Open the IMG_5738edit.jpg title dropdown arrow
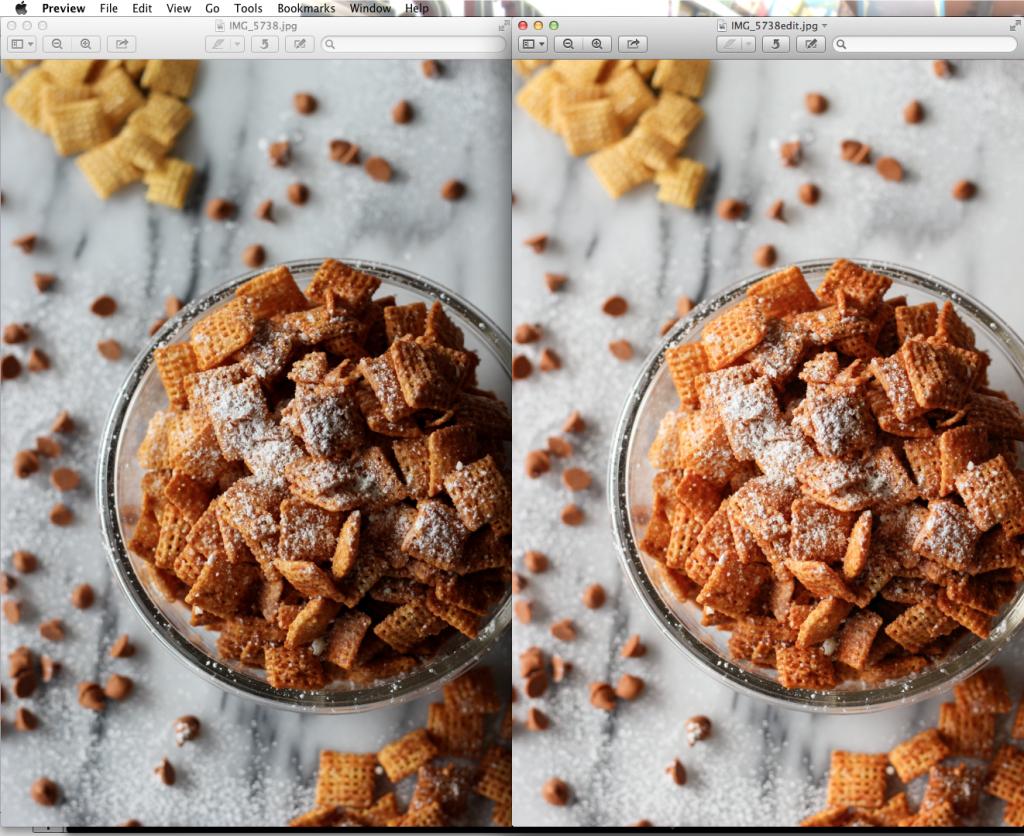The image size is (1024, 836). (x=824, y=25)
